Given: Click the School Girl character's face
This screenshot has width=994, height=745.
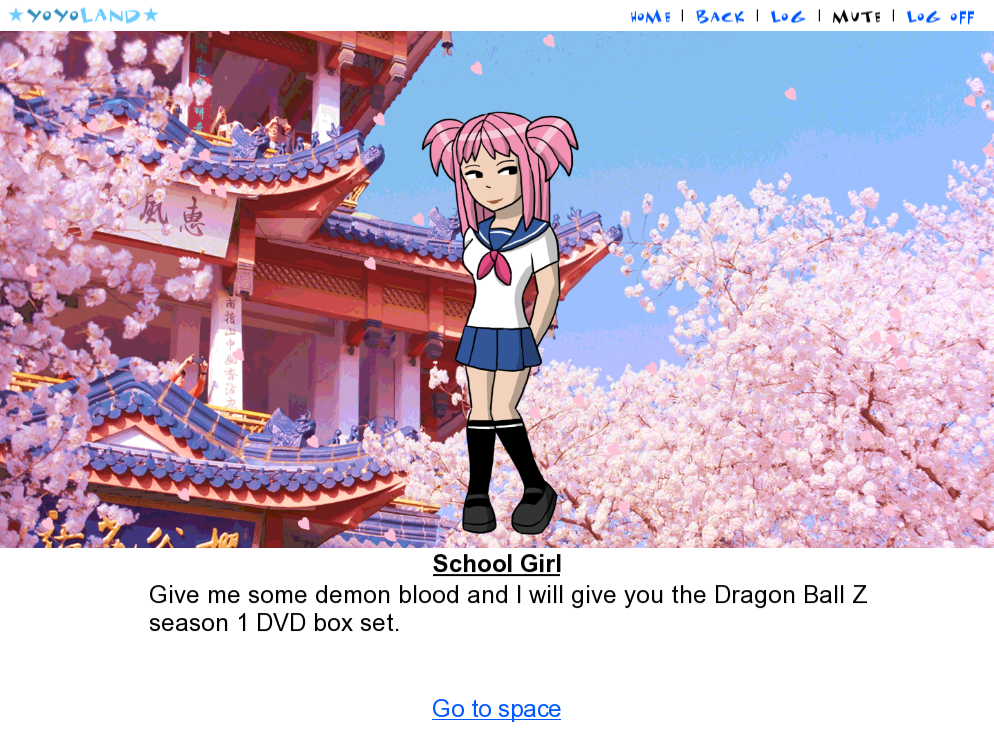Looking at the screenshot, I should point(490,181).
